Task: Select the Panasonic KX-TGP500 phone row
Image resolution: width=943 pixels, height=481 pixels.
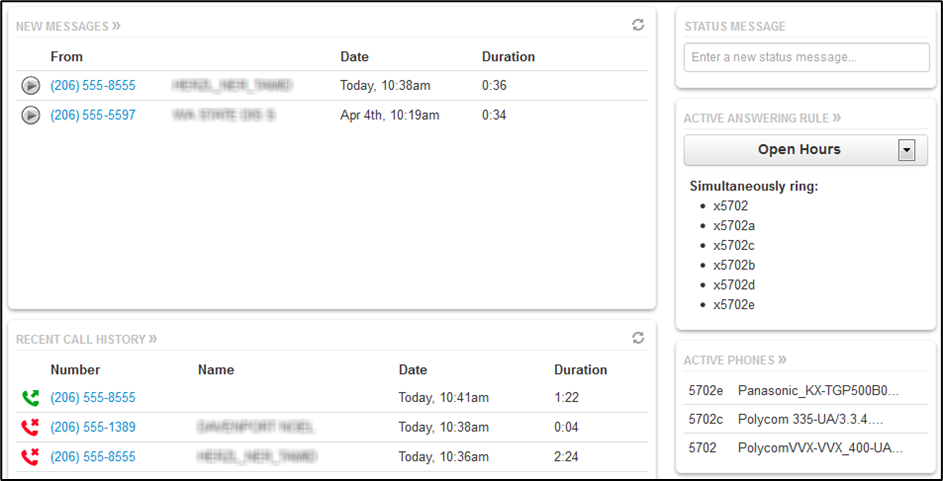Action: (x=805, y=390)
